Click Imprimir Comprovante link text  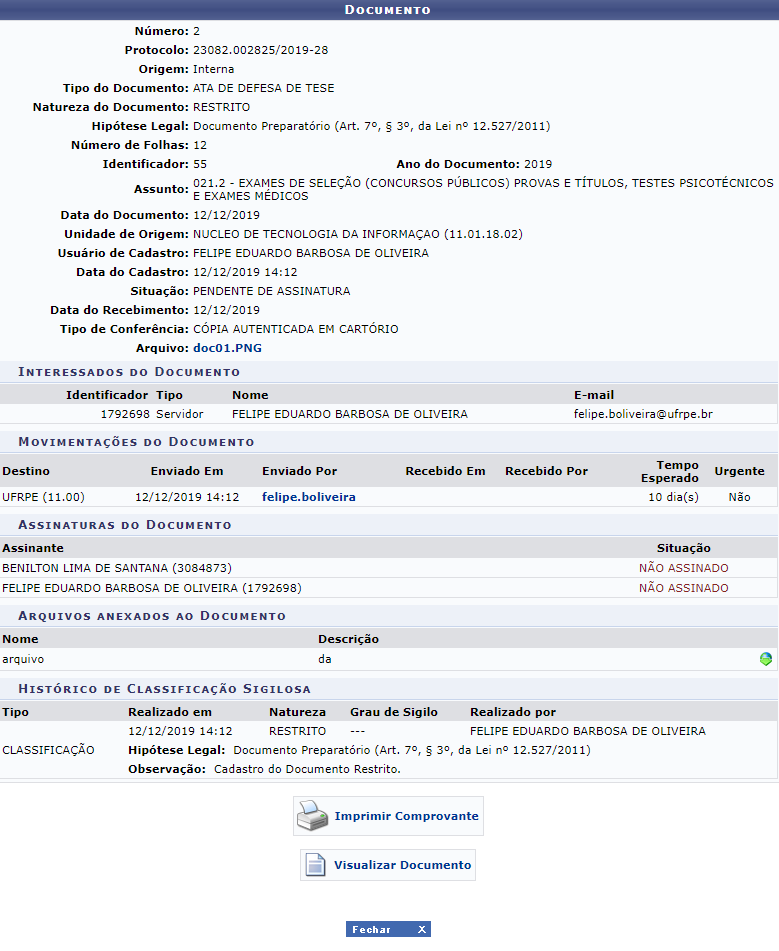tap(406, 816)
